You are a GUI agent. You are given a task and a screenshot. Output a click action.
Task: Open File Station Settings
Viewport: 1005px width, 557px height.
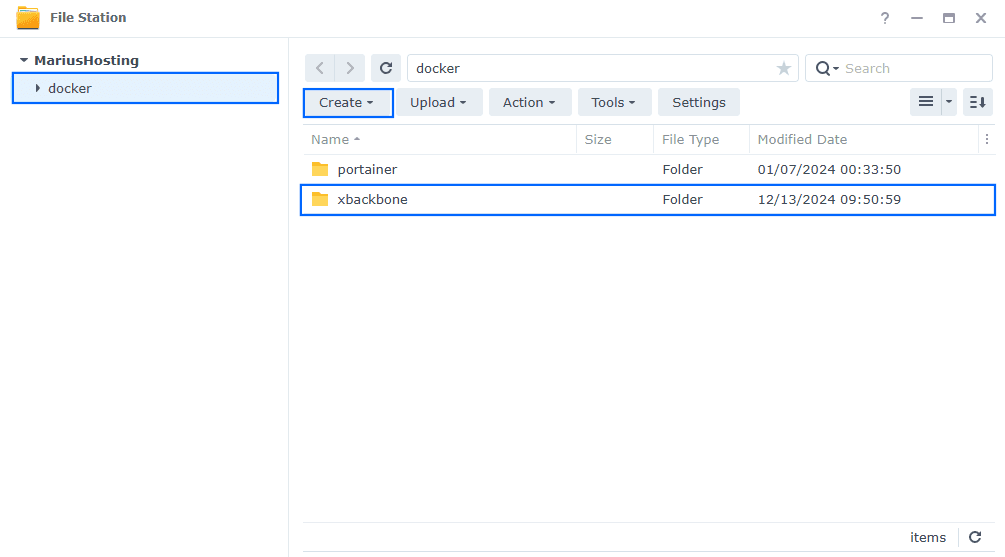[699, 103]
